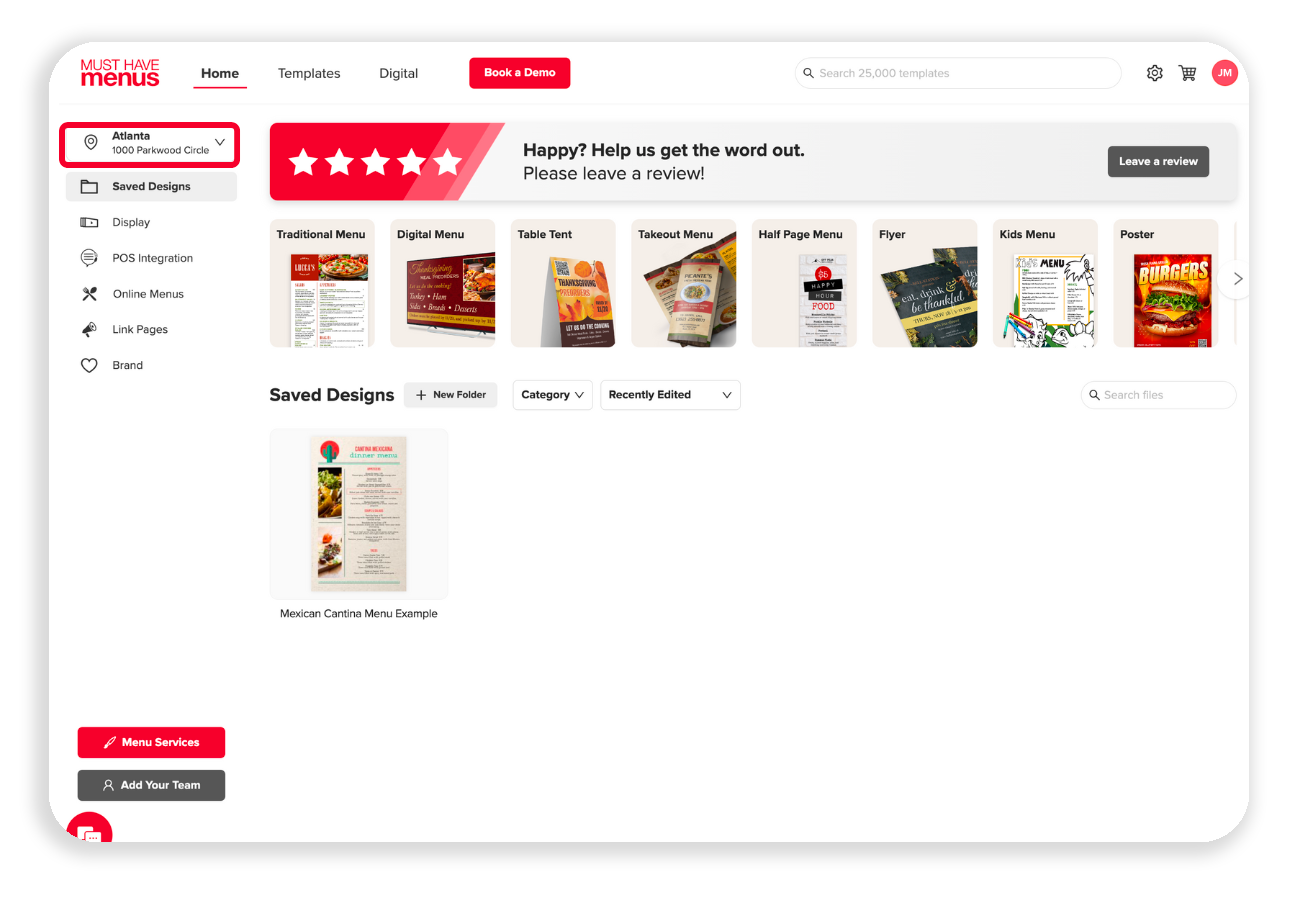The width and height of the screenshot is (1300, 900).
Task: Open Mexican Cantina Menu Example thumbnail
Action: click(x=359, y=514)
